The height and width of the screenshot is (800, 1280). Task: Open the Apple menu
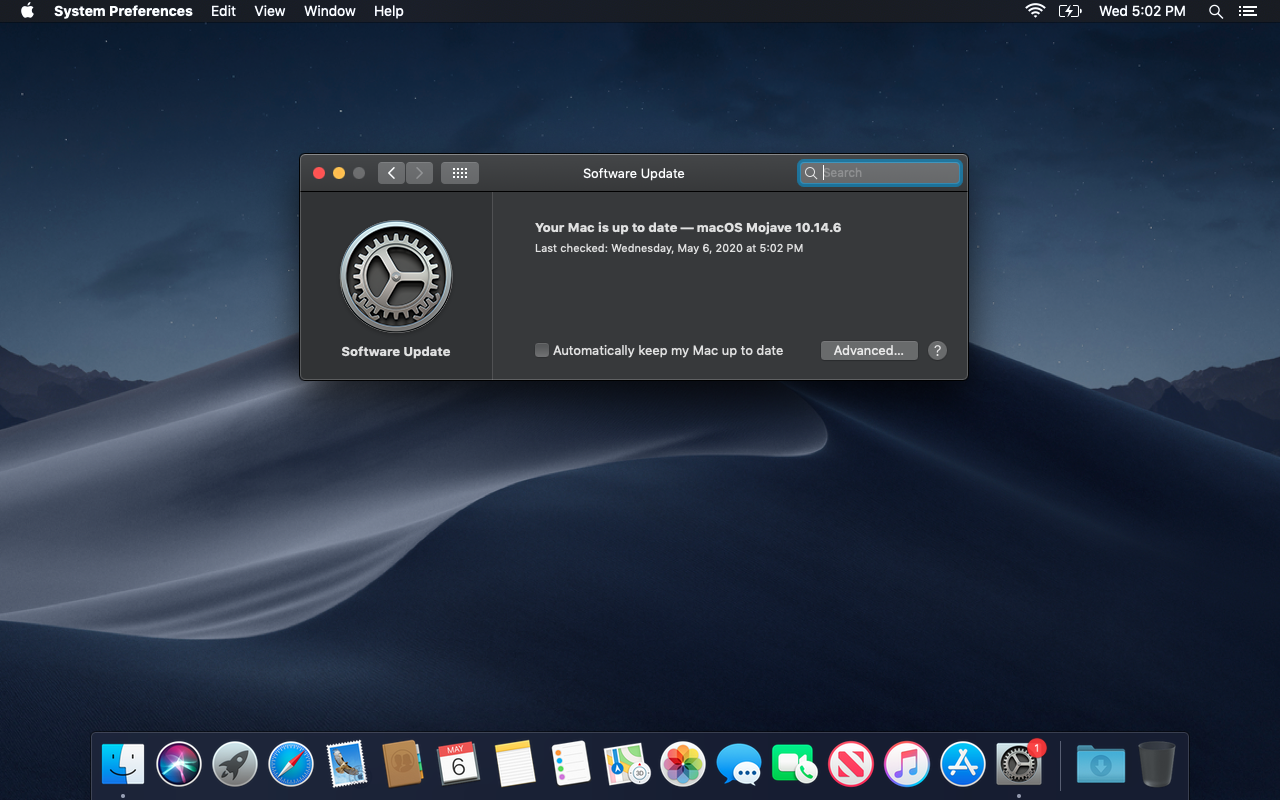[x=27, y=11]
